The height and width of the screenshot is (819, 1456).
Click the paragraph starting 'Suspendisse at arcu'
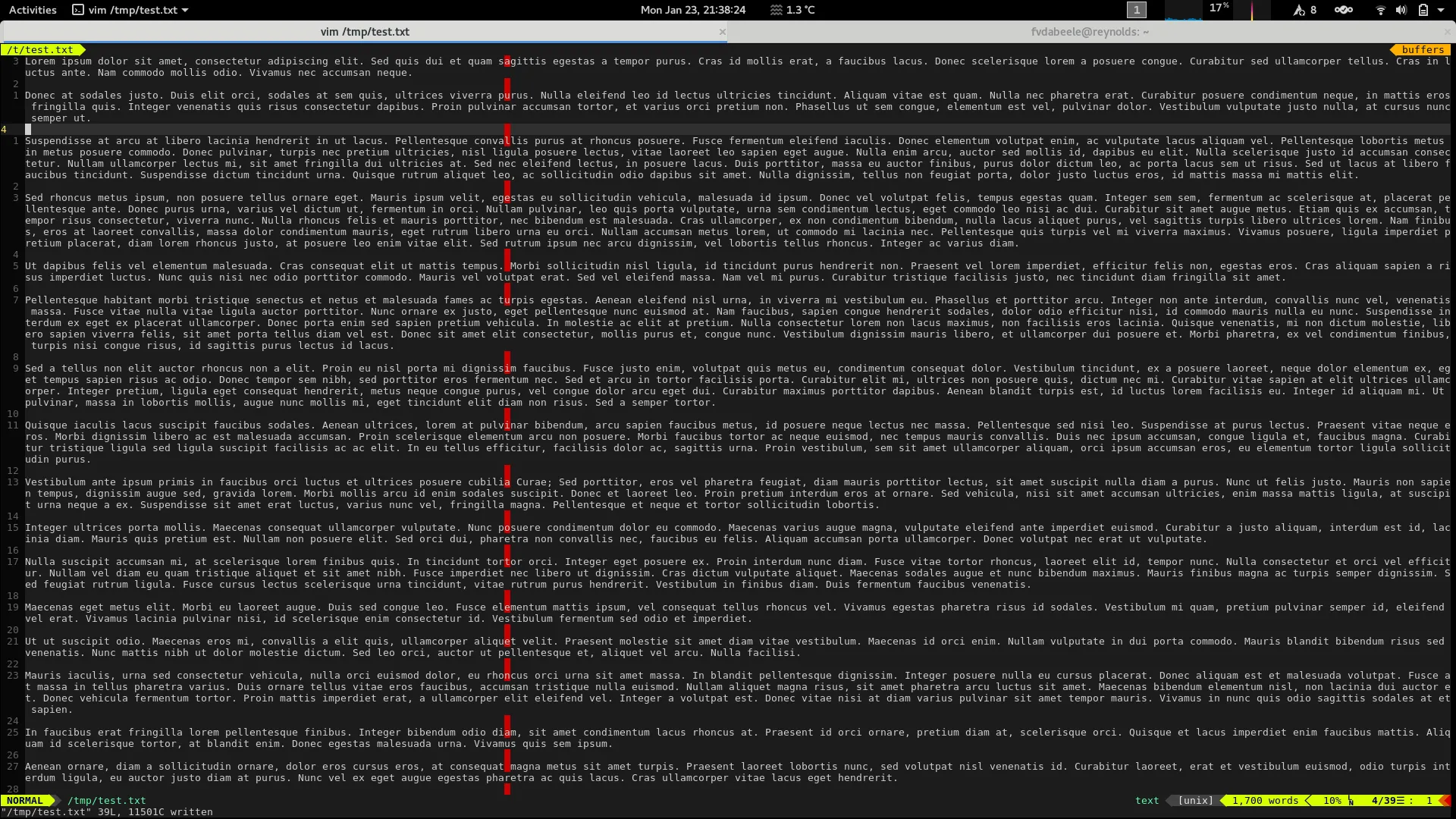[x=737, y=158]
